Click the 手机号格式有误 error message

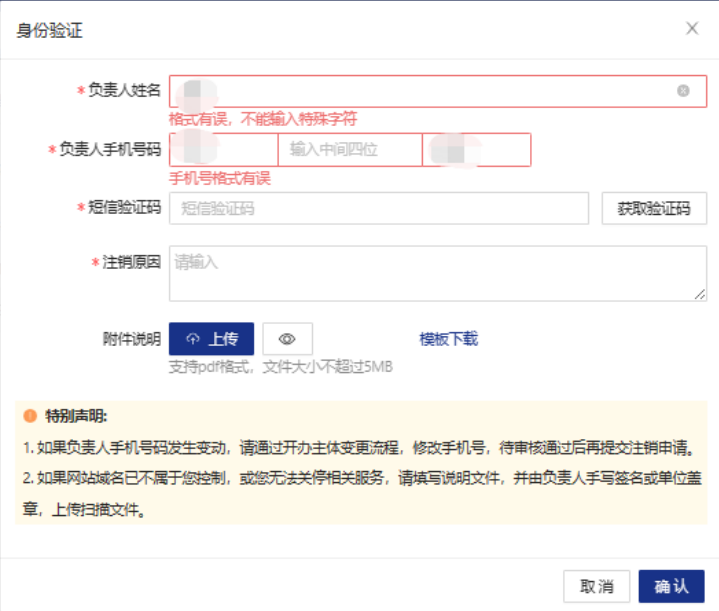[220, 179]
